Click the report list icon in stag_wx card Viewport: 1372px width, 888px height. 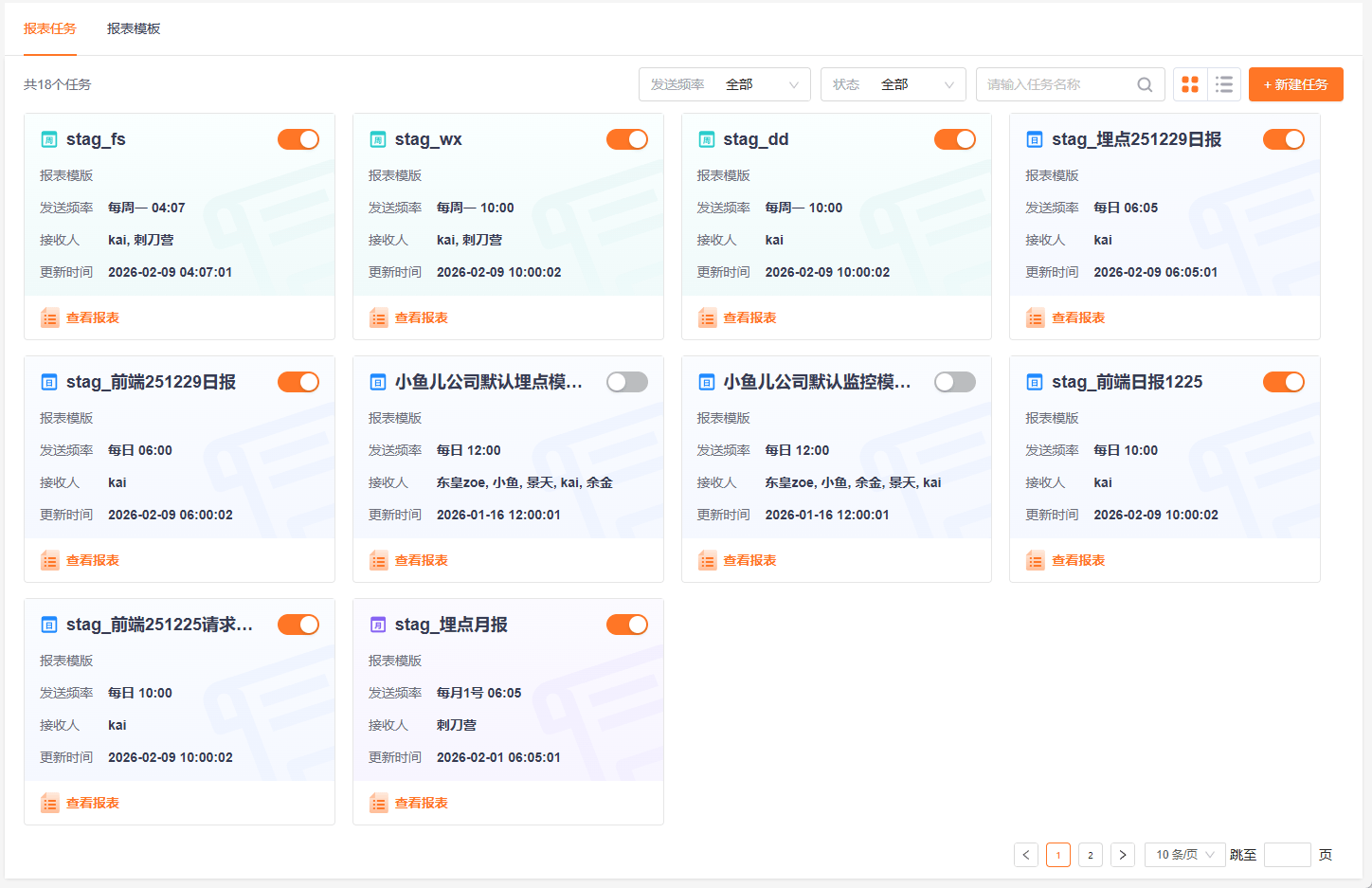click(x=379, y=317)
